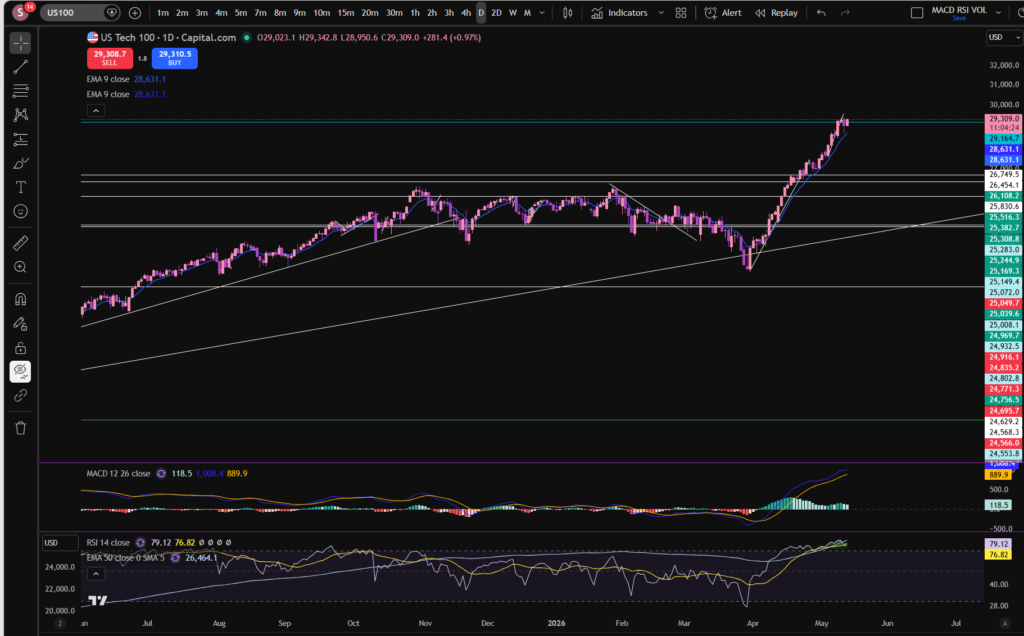Collapse the RSI pane legend chevron
The width and height of the screenshot is (1024, 636).
[x=95, y=573]
